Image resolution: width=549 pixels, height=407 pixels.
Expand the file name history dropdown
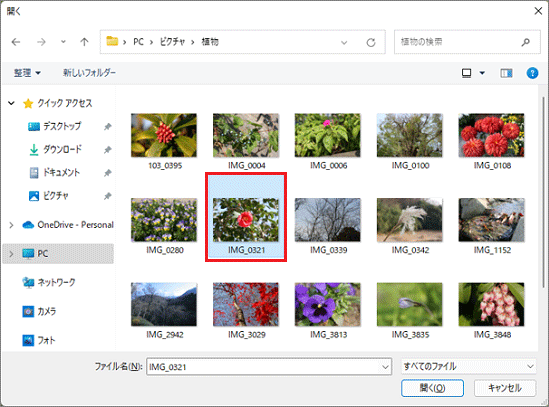(385, 367)
